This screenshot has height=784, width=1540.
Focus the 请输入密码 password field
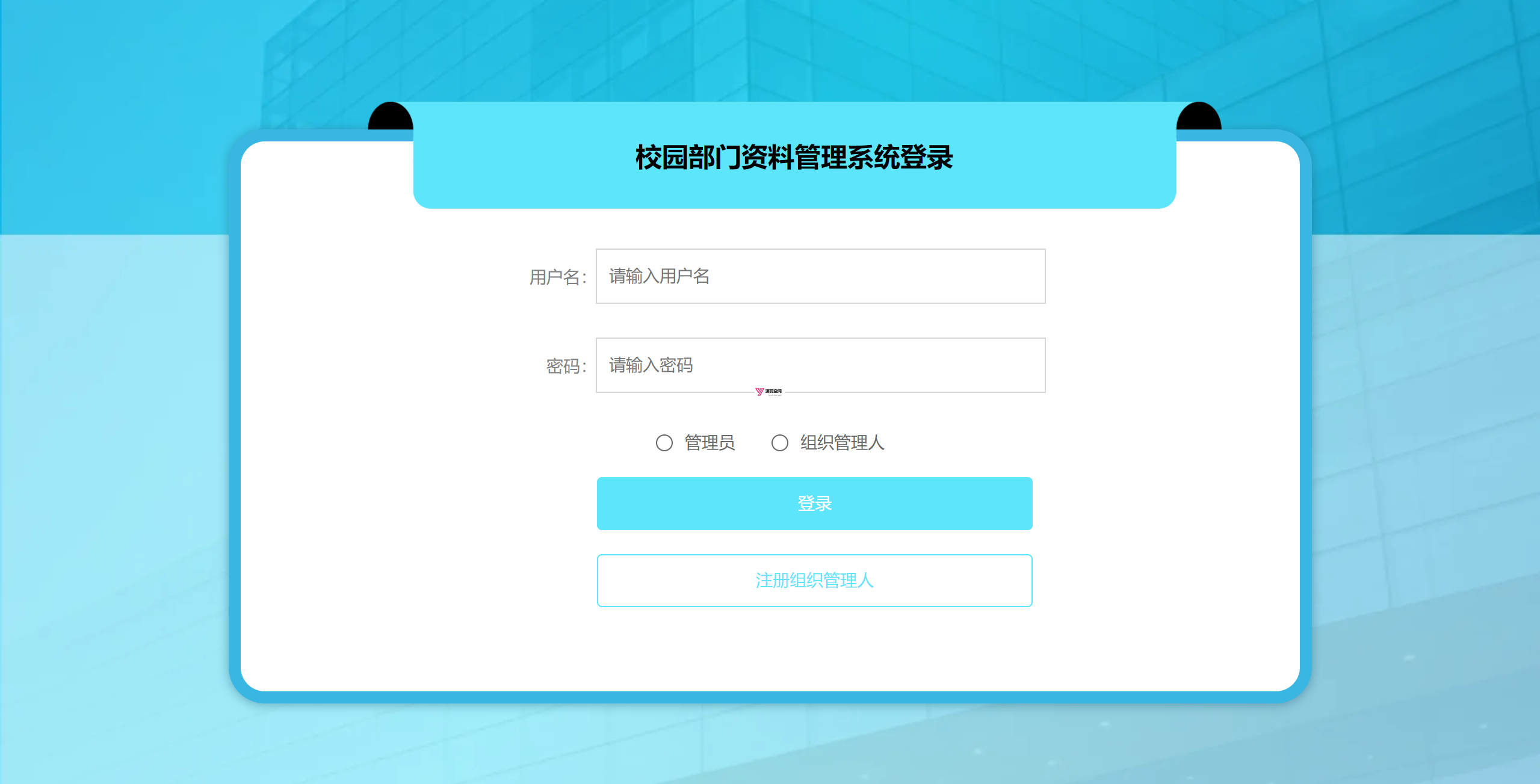tap(820, 365)
